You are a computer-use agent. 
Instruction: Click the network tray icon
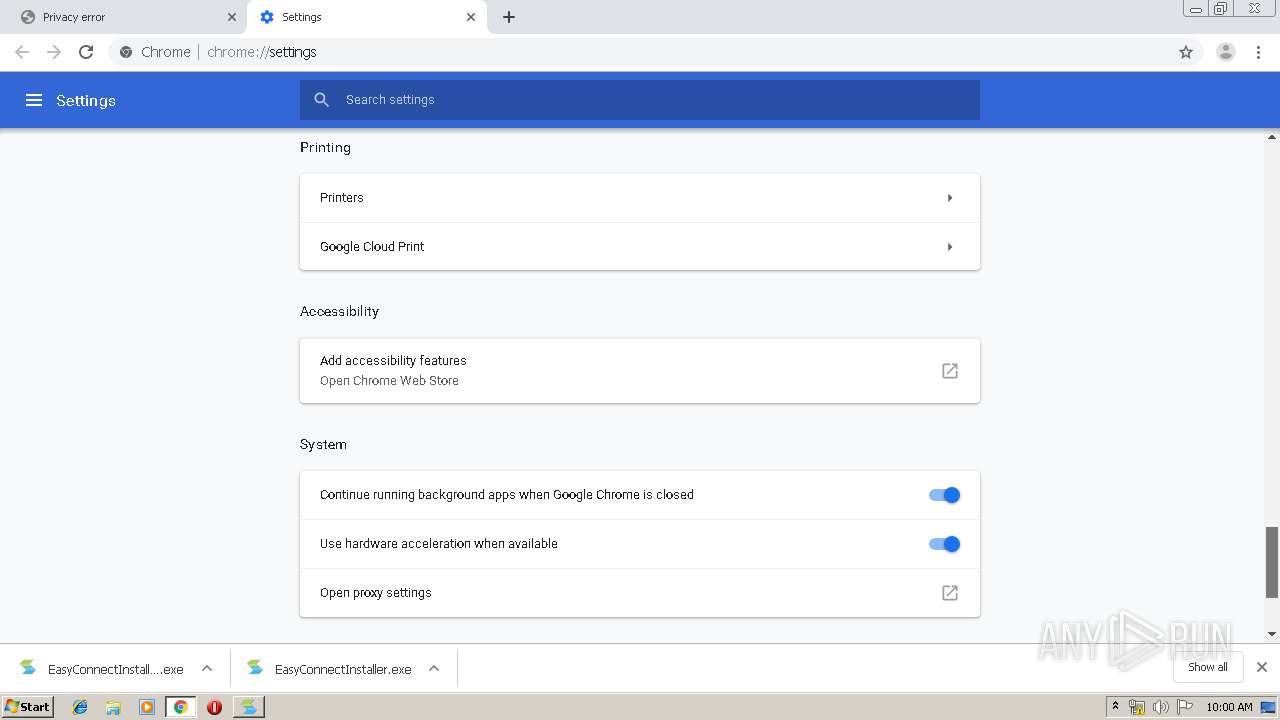tap(1137, 707)
